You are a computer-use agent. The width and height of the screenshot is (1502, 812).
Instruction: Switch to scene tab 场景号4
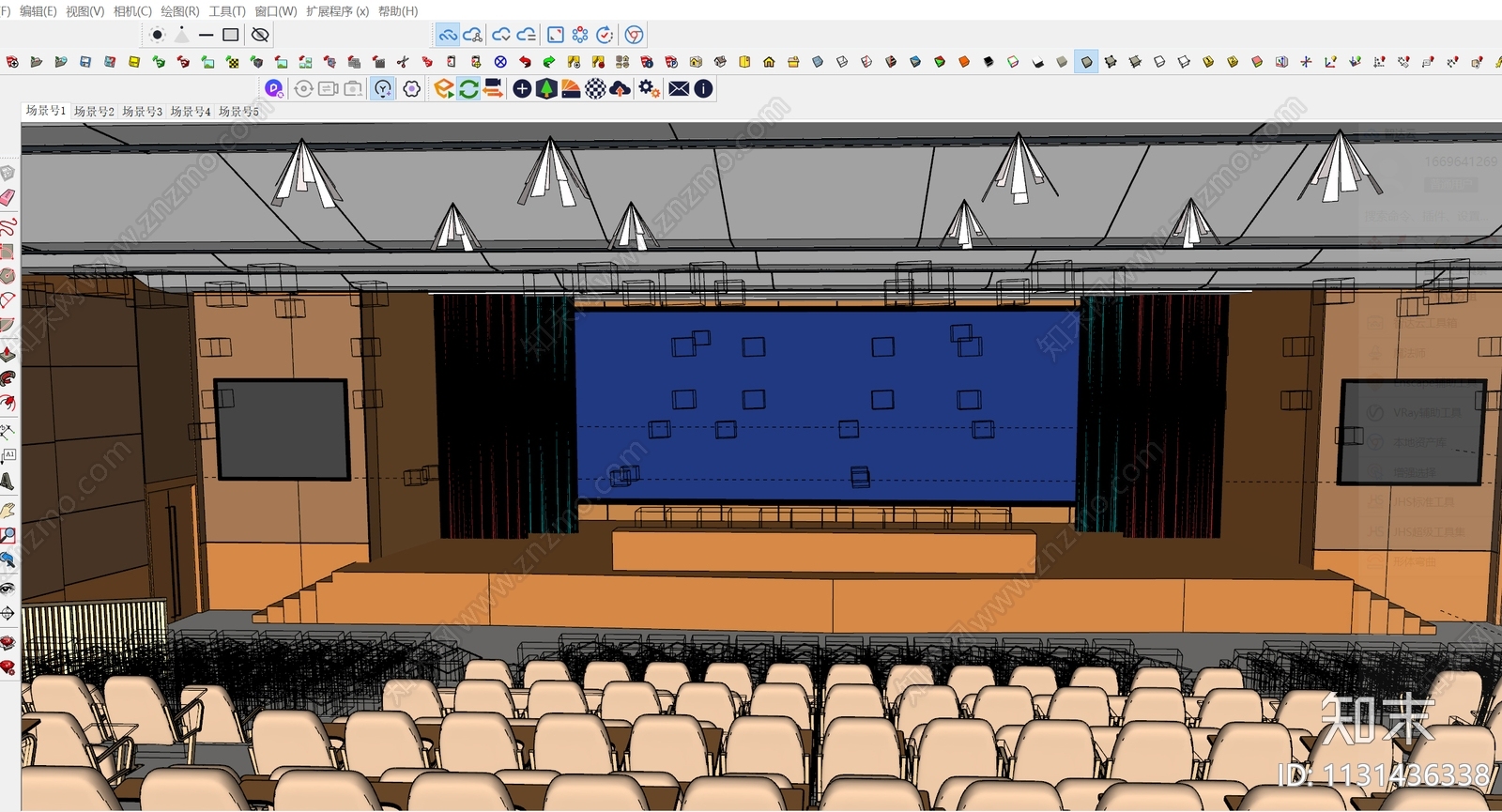click(x=191, y=112)
